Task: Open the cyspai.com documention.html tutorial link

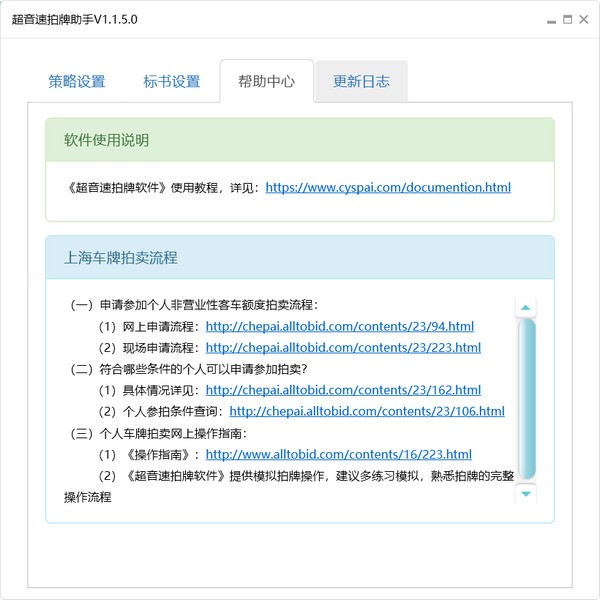Action: pos(388,187)
